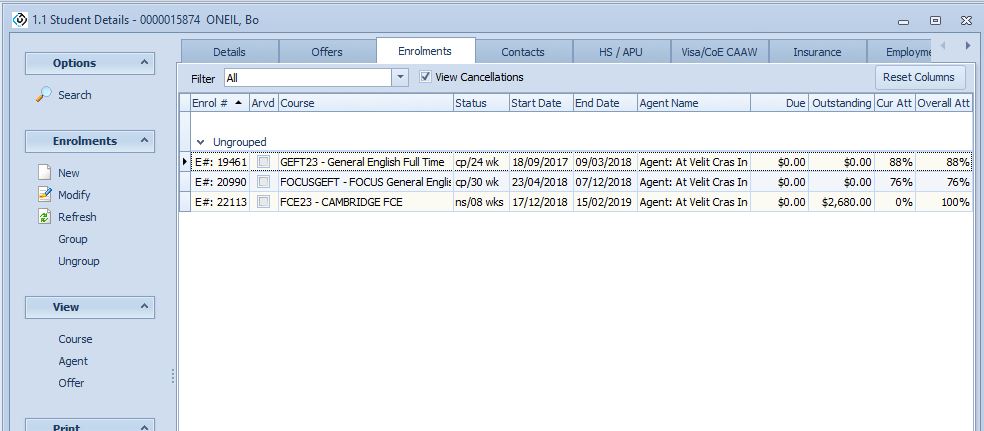Click the Refresh enrolments icon
984x431 pixels.
(44, 217)
